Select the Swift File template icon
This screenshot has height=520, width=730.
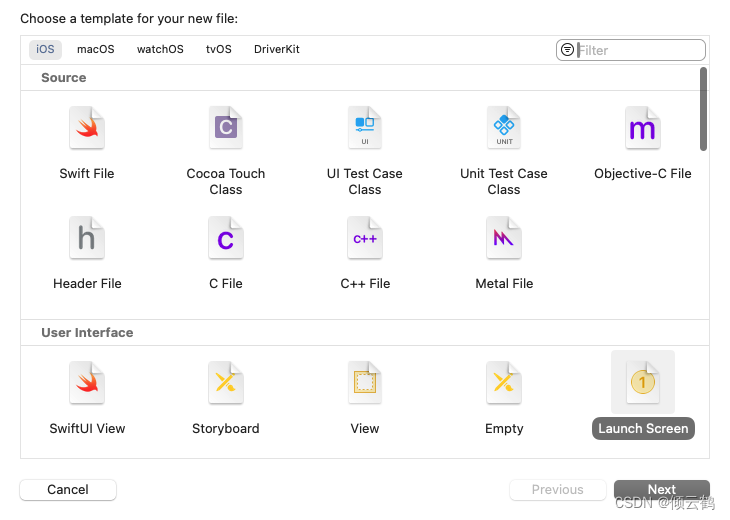87,128
